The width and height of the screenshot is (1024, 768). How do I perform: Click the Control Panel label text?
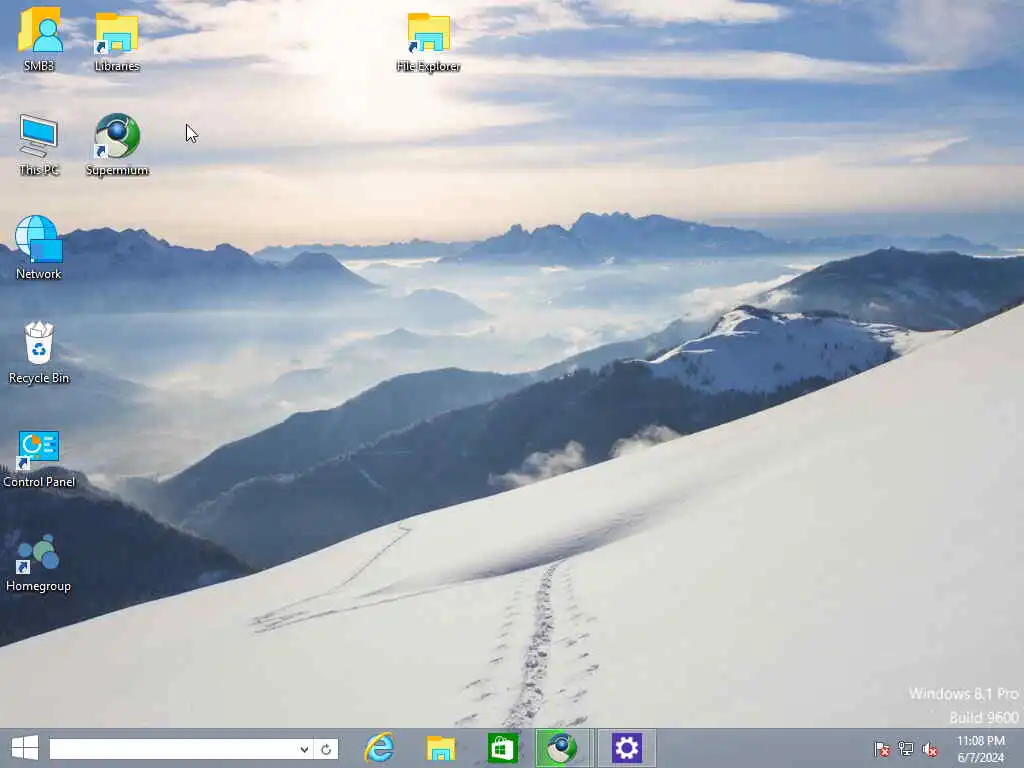pyautogui.click(x=39, y=482)
